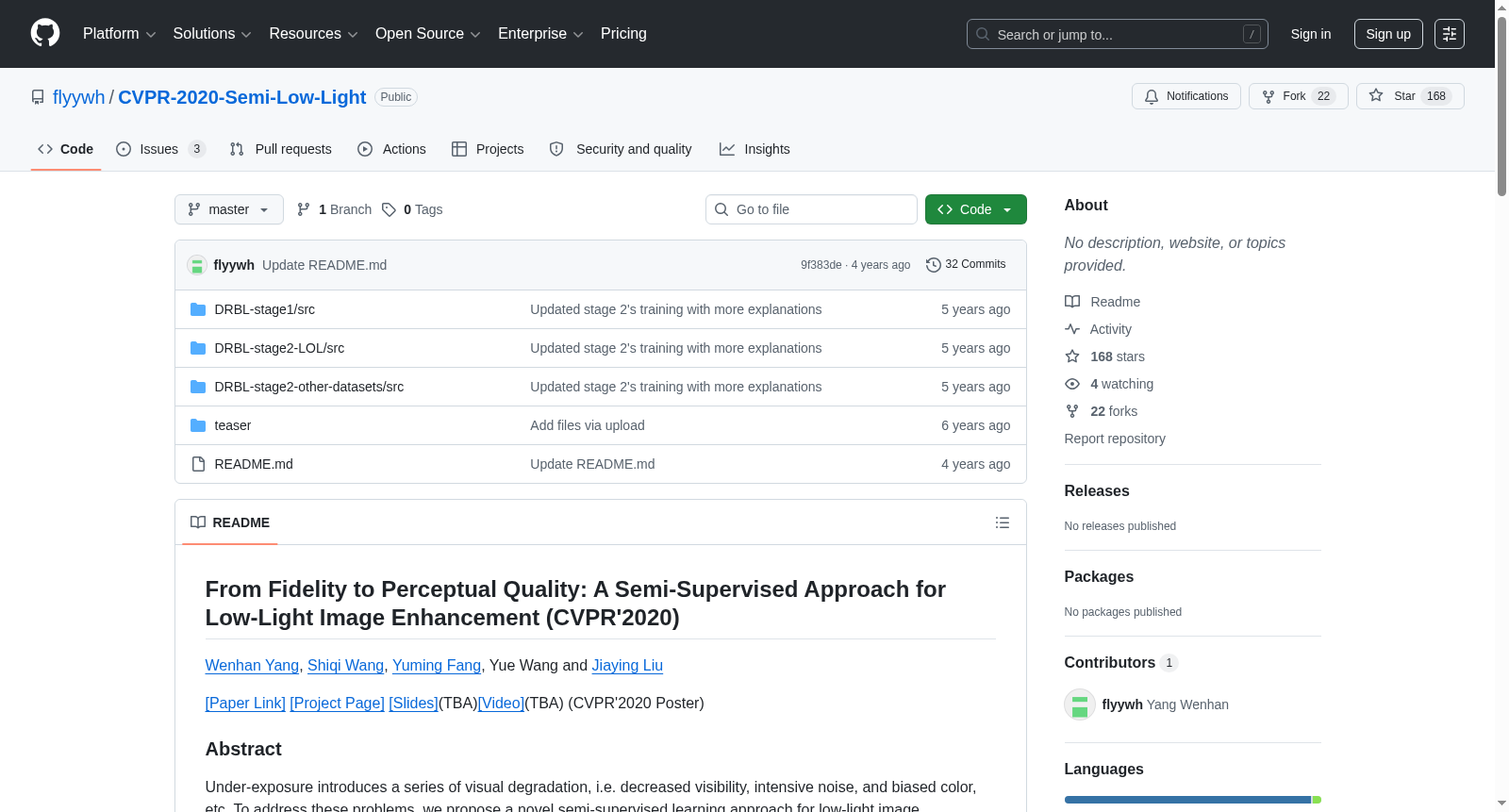Open the Wenhan Yang author link
Screen dimensions: 1509x812
pos(252,666)
